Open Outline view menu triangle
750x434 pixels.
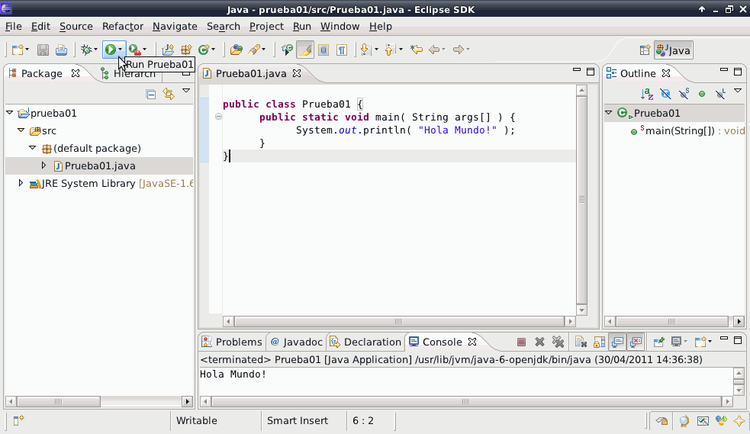(738, 90)
